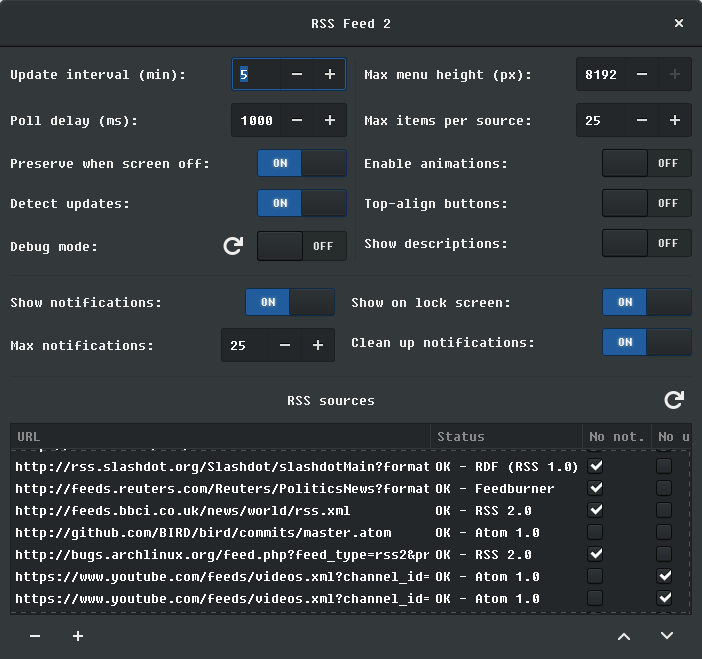Decrease max menu height value
Viewport: 702px width, 659px height.
point(642,74)
